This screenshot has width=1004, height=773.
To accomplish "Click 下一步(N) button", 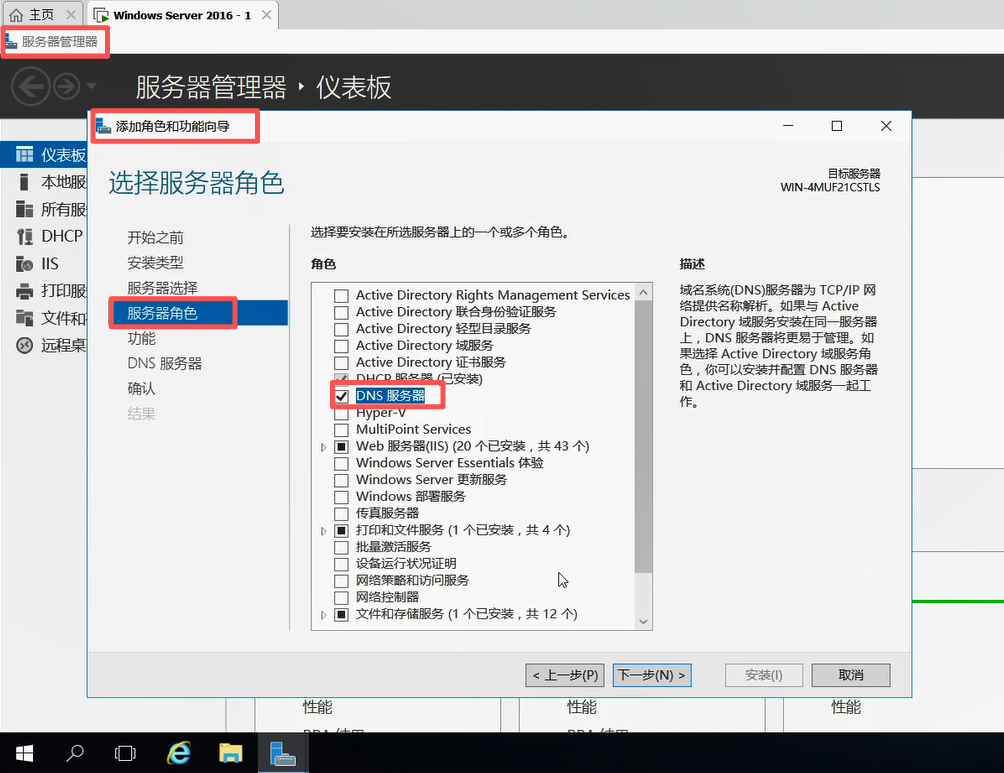I will pyautogui.click(x=652, y=675).
